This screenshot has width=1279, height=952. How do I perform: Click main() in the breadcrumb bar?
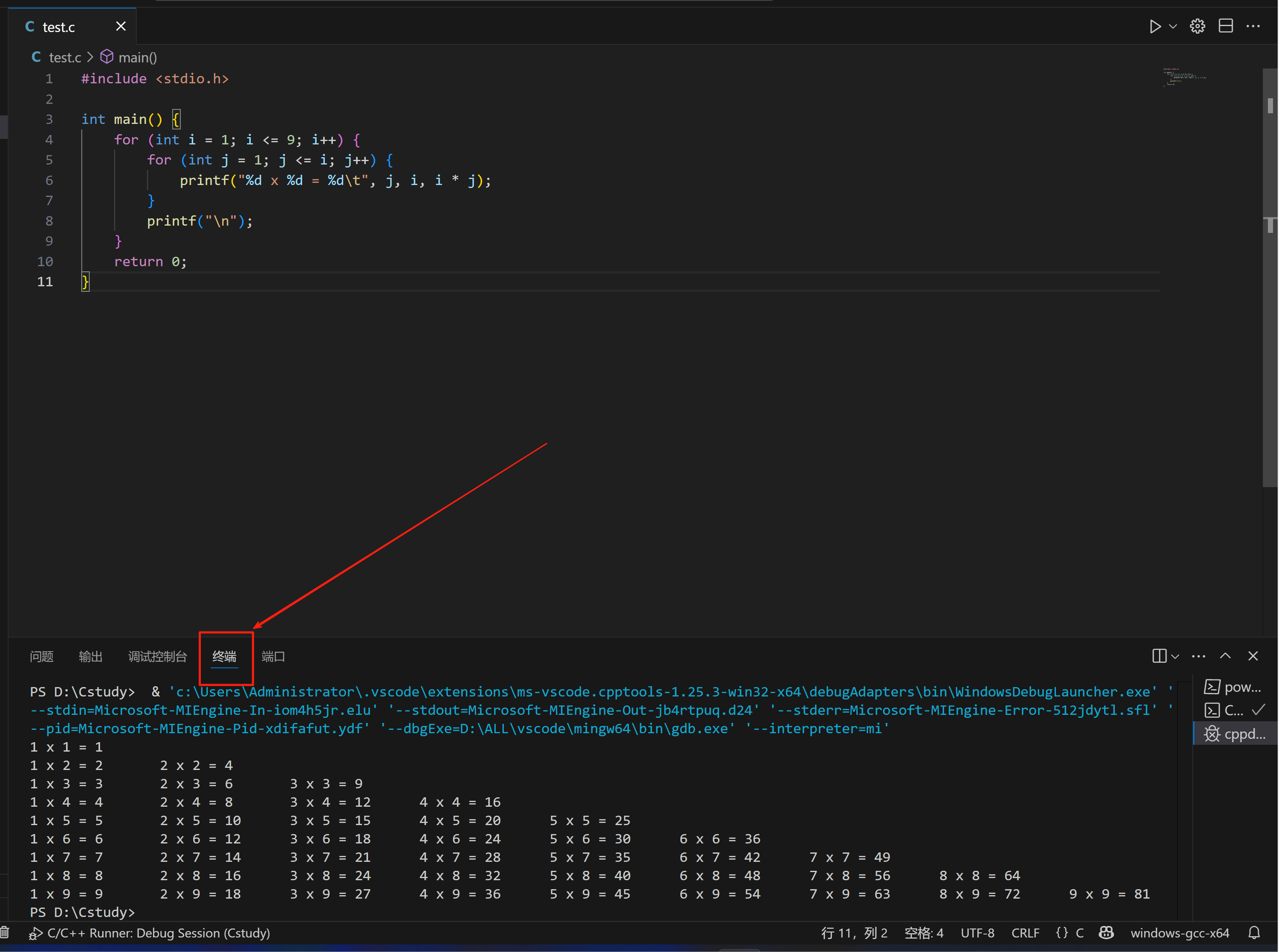(x=138, y=57)
